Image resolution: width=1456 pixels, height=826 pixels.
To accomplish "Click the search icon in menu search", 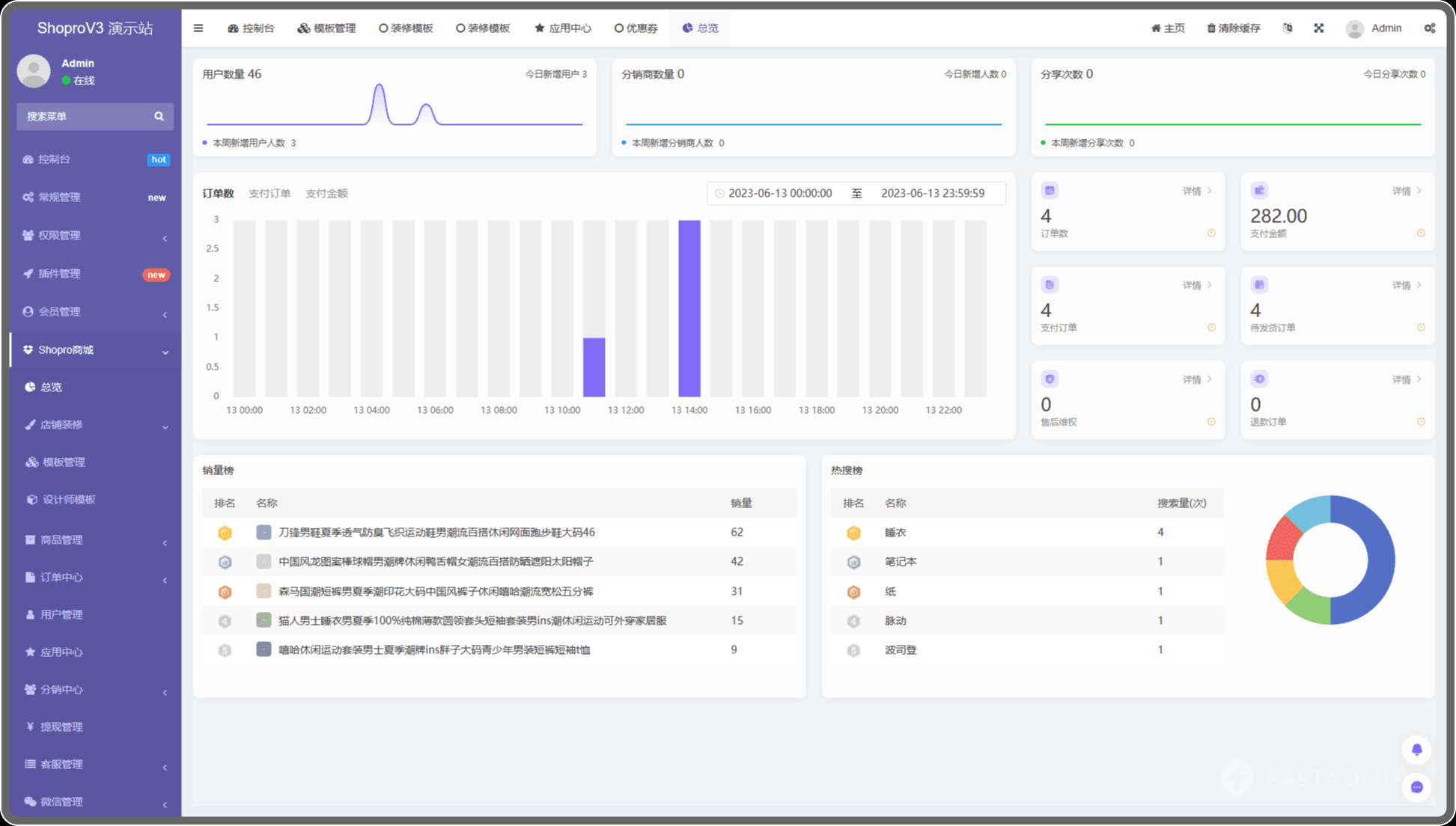I will pyautogui.click(x=159, y=117).
